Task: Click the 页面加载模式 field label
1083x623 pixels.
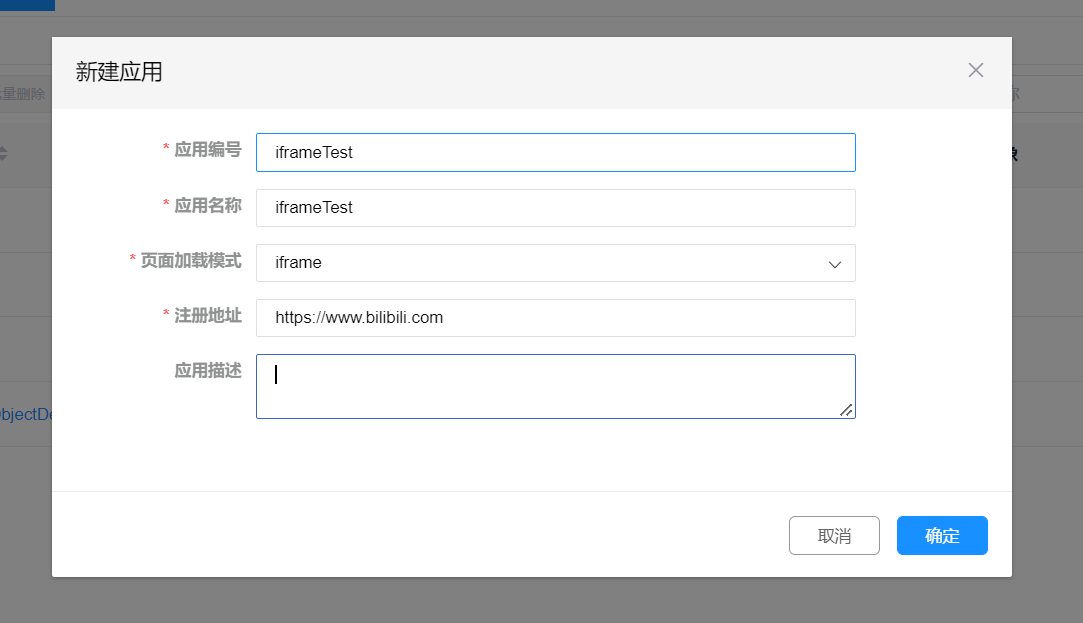Action: 190,260
